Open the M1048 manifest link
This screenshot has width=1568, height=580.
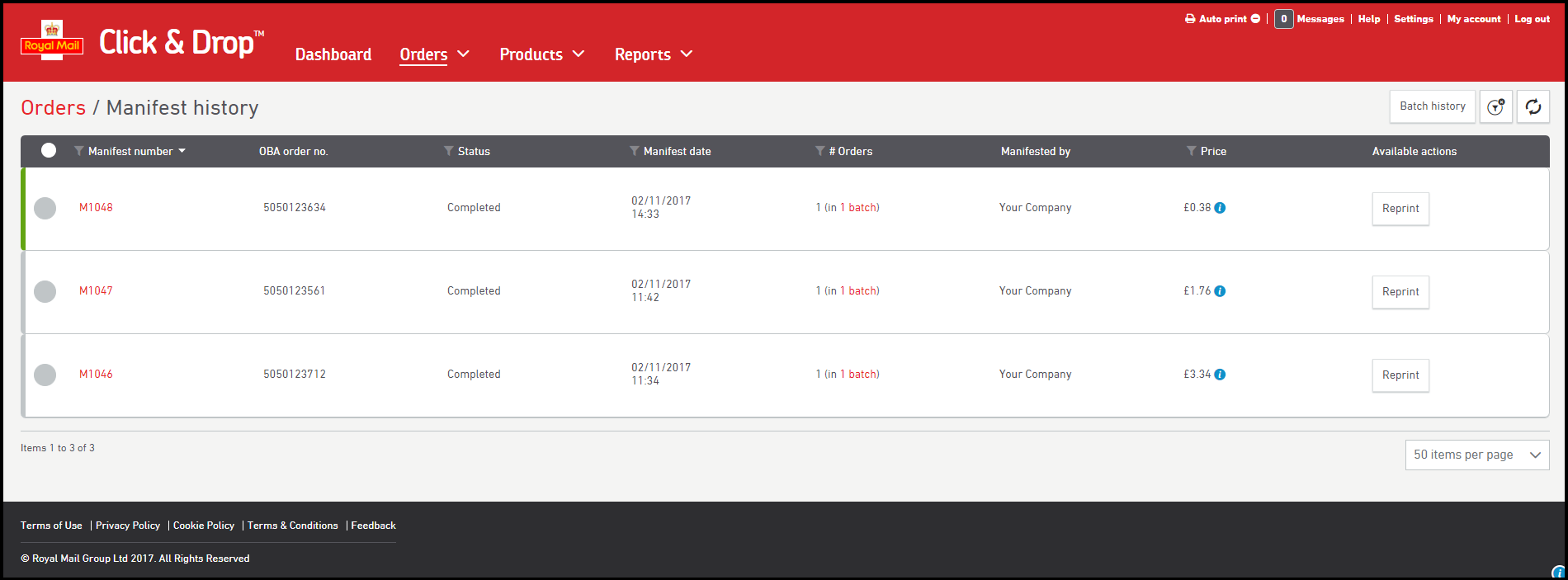96,208
